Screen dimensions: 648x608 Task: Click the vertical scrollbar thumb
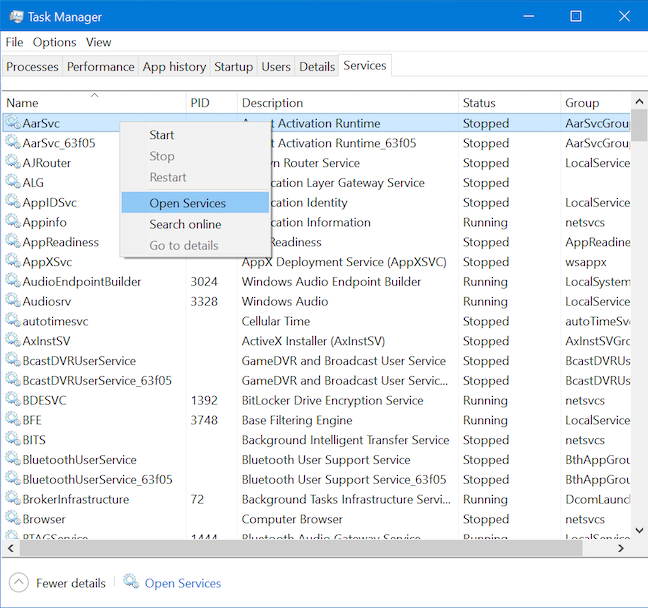point(640,125)
